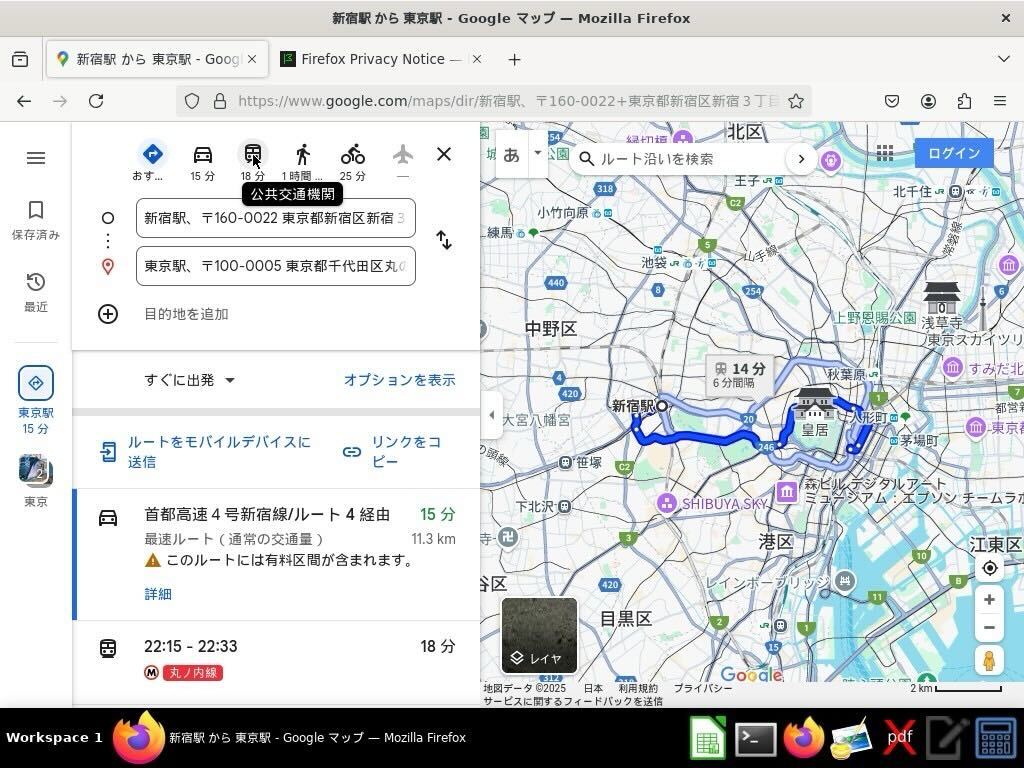Open the terminal from the taskbar
1024x768 pixels.
point(756,739)
